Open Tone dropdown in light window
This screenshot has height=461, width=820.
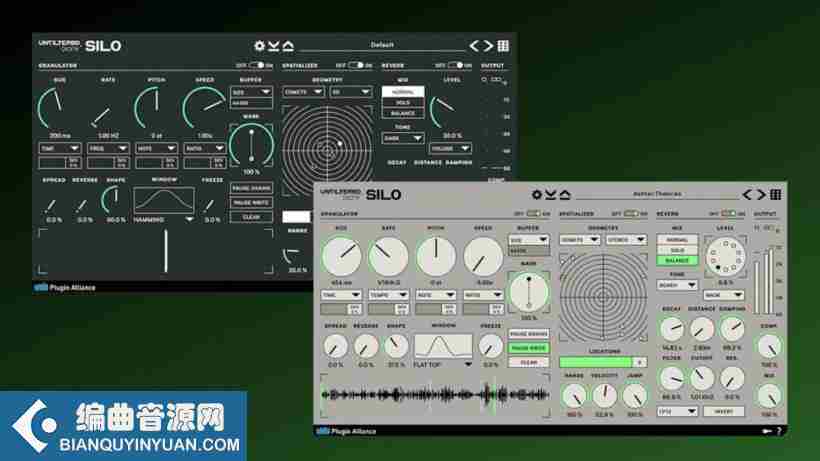677,285
